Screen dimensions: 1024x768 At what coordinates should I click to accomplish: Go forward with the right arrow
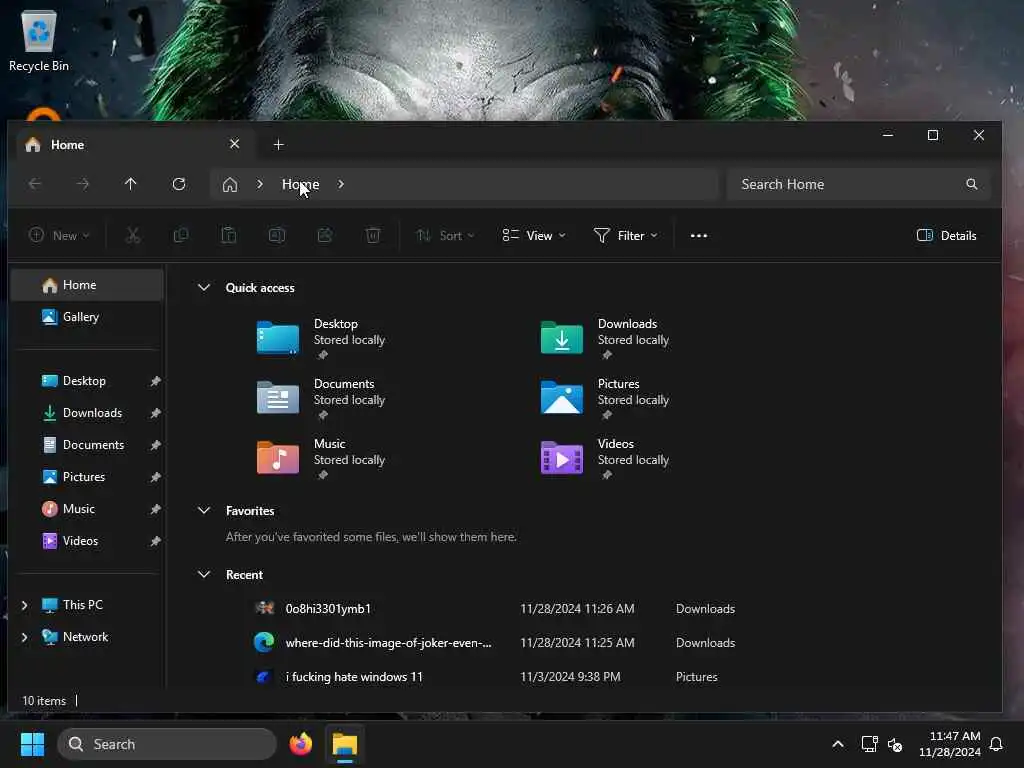click(83, 184)
